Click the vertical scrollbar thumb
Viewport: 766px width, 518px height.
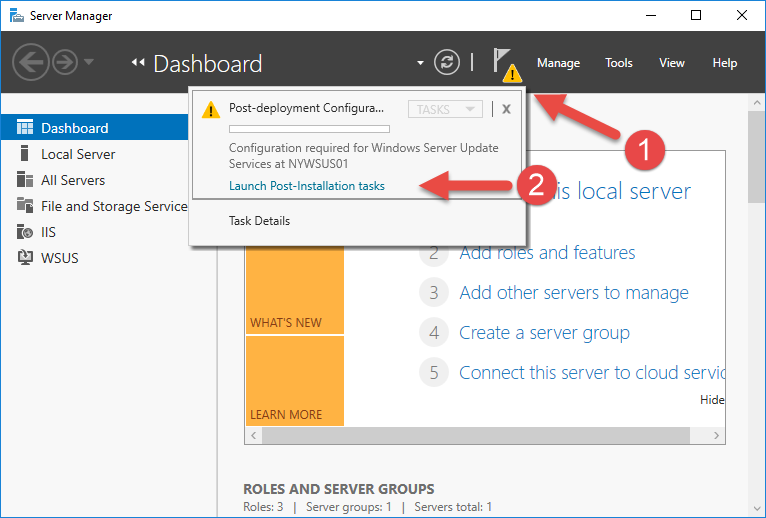(x=757, y=157)
